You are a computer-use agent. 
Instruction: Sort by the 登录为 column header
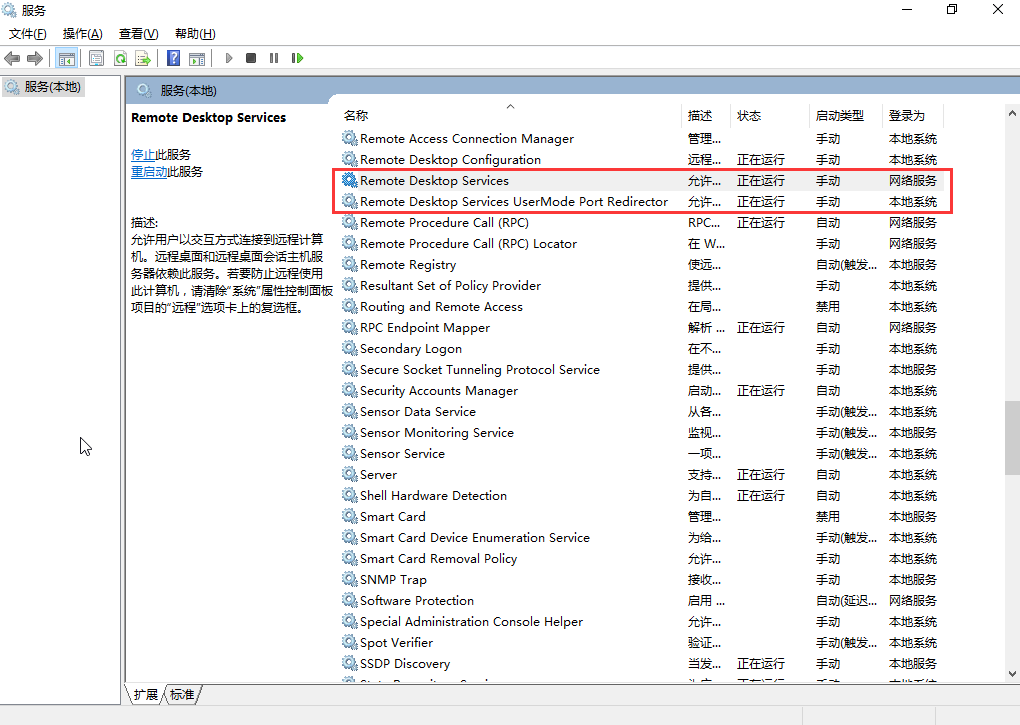coord(913,116)
